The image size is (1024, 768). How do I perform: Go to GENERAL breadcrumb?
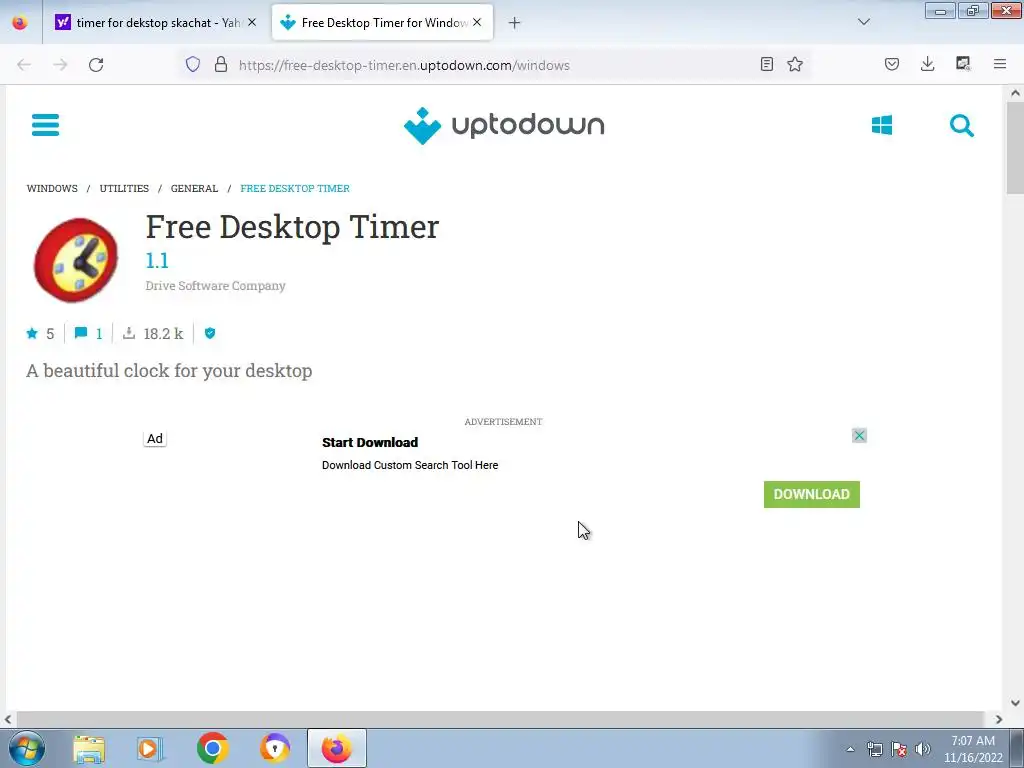pos(195,188)
